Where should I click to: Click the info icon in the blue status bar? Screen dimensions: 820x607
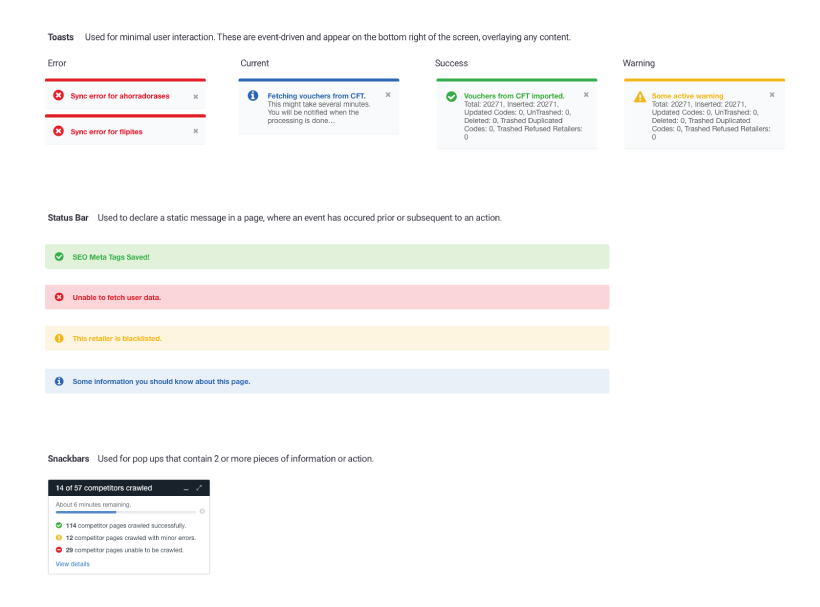click(x=59, y=381)
